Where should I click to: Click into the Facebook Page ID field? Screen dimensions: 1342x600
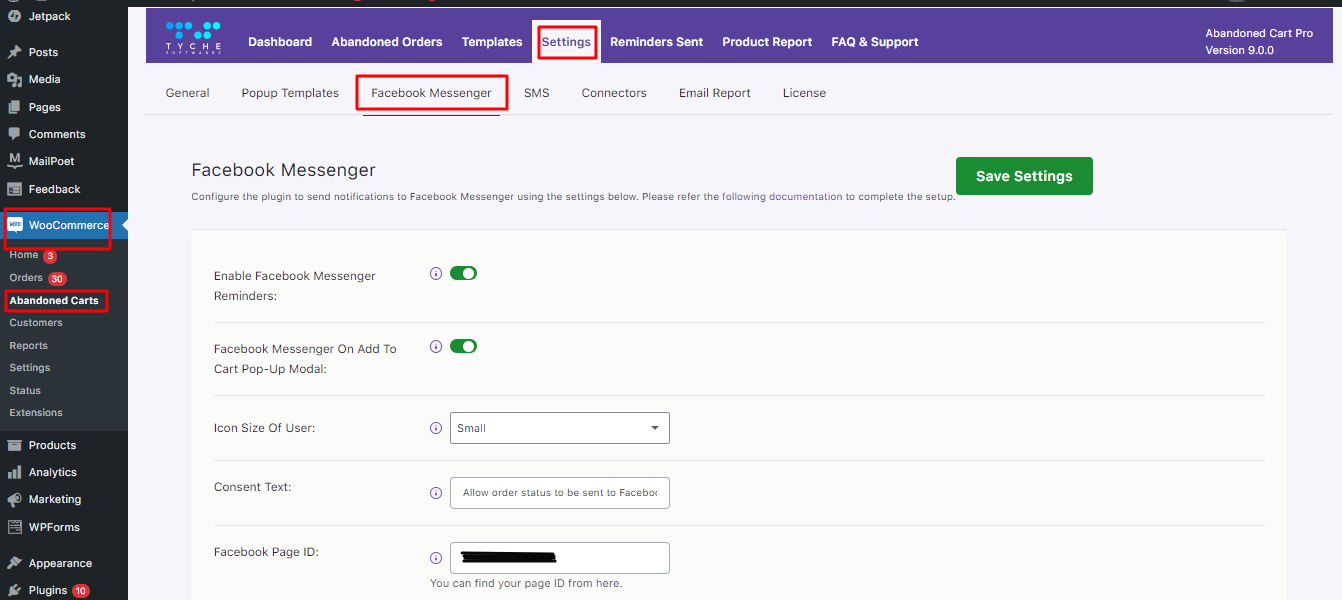[x=560, y=558]
